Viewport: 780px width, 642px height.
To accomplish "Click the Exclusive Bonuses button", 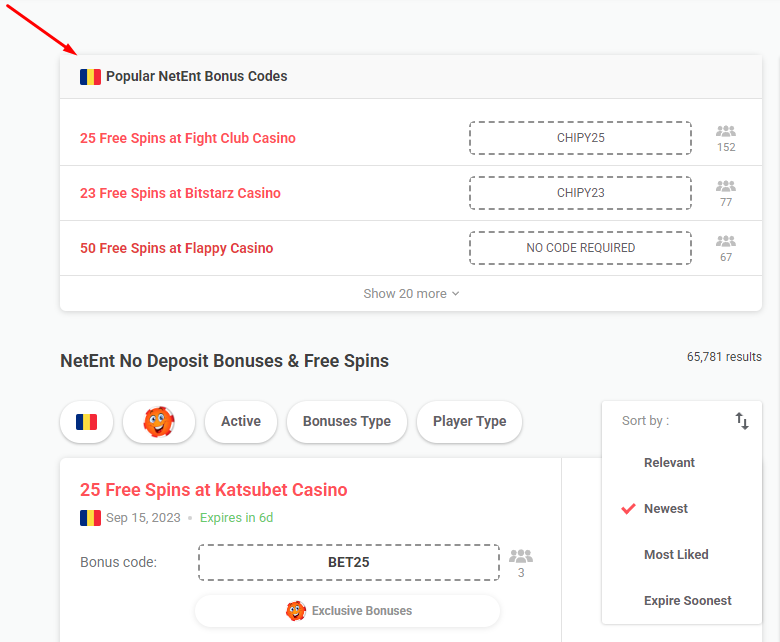I will [x=348, y=611].
